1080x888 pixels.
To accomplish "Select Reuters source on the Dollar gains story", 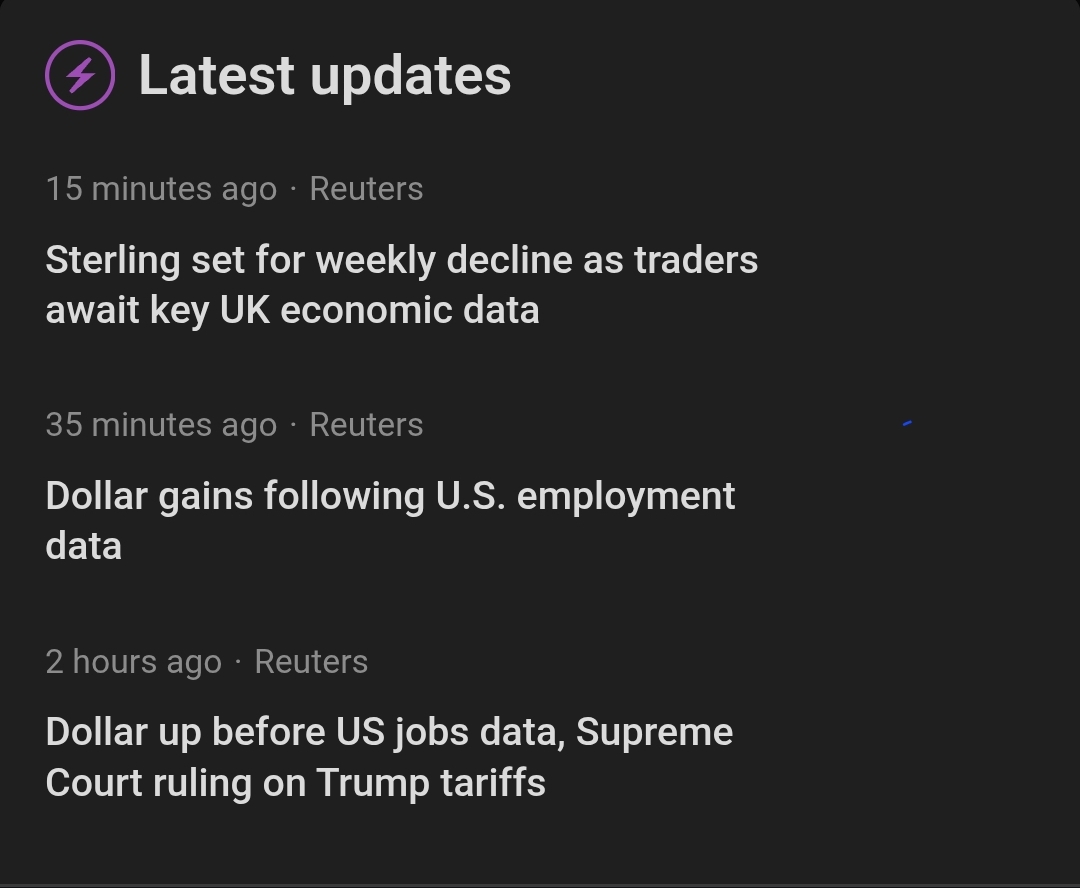I will point(366,425).
